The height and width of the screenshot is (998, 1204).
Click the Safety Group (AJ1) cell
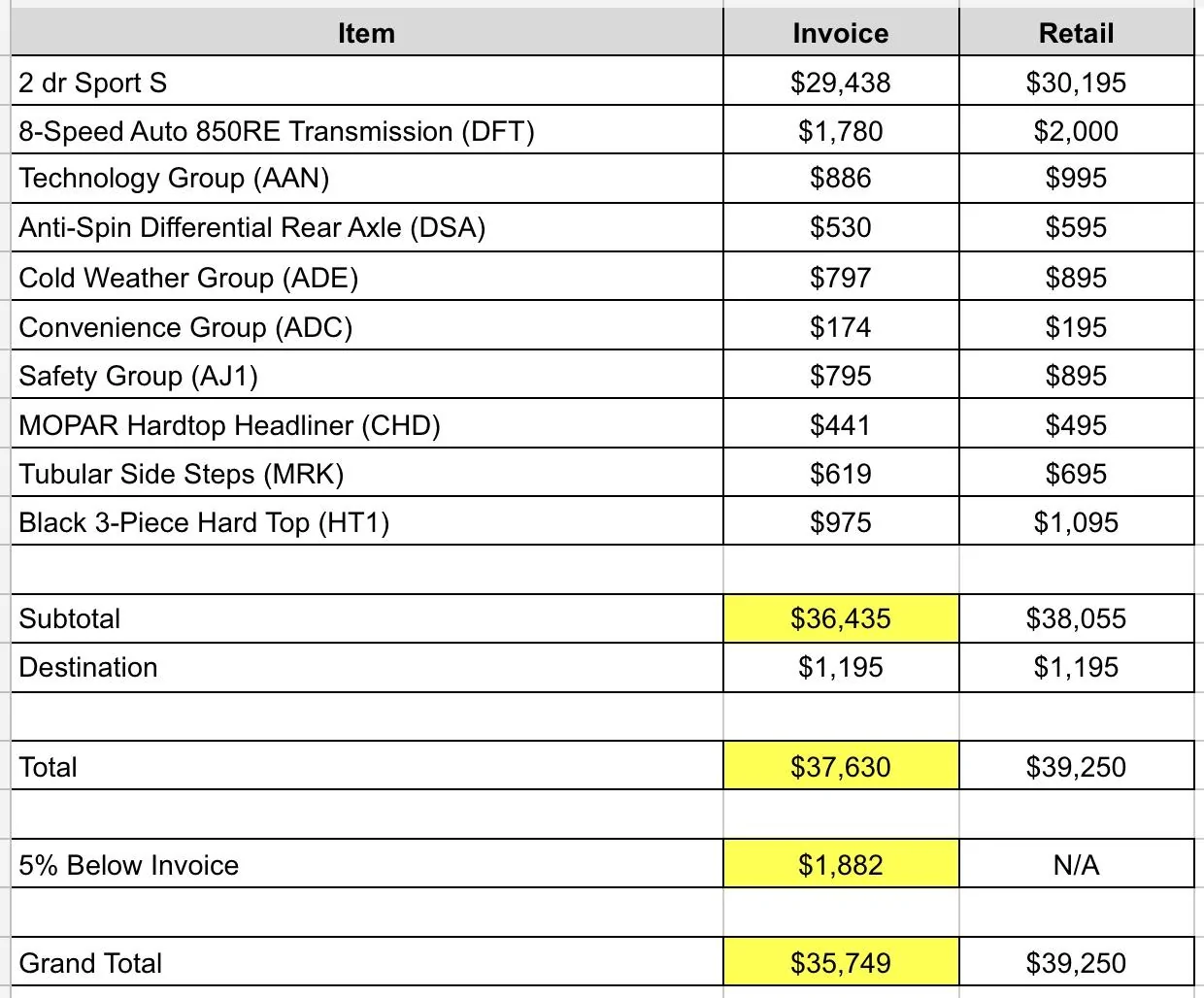tap(367, 375)
